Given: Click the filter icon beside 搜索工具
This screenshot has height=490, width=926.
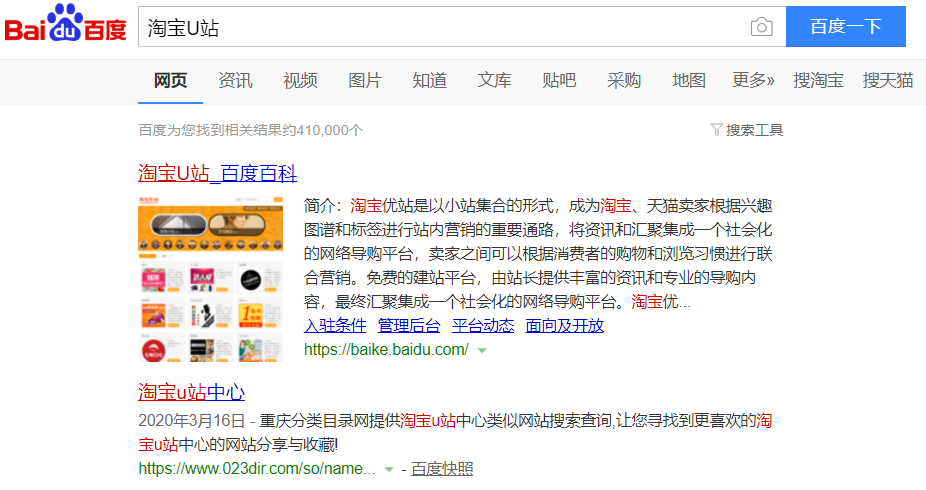Looking at the screenshot, I should (x=716, y=129).
